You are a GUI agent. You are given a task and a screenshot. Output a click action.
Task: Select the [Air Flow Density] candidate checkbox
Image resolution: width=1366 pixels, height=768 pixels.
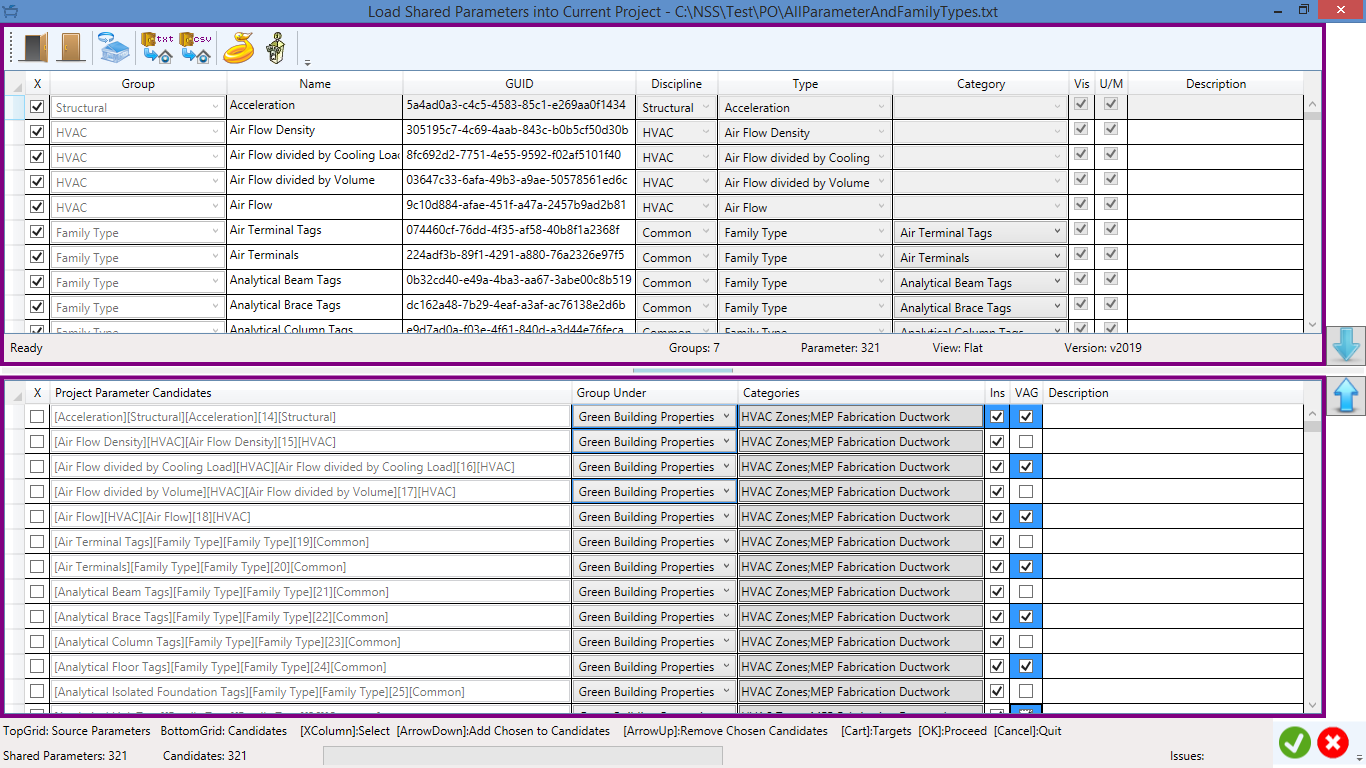(37, 441)
